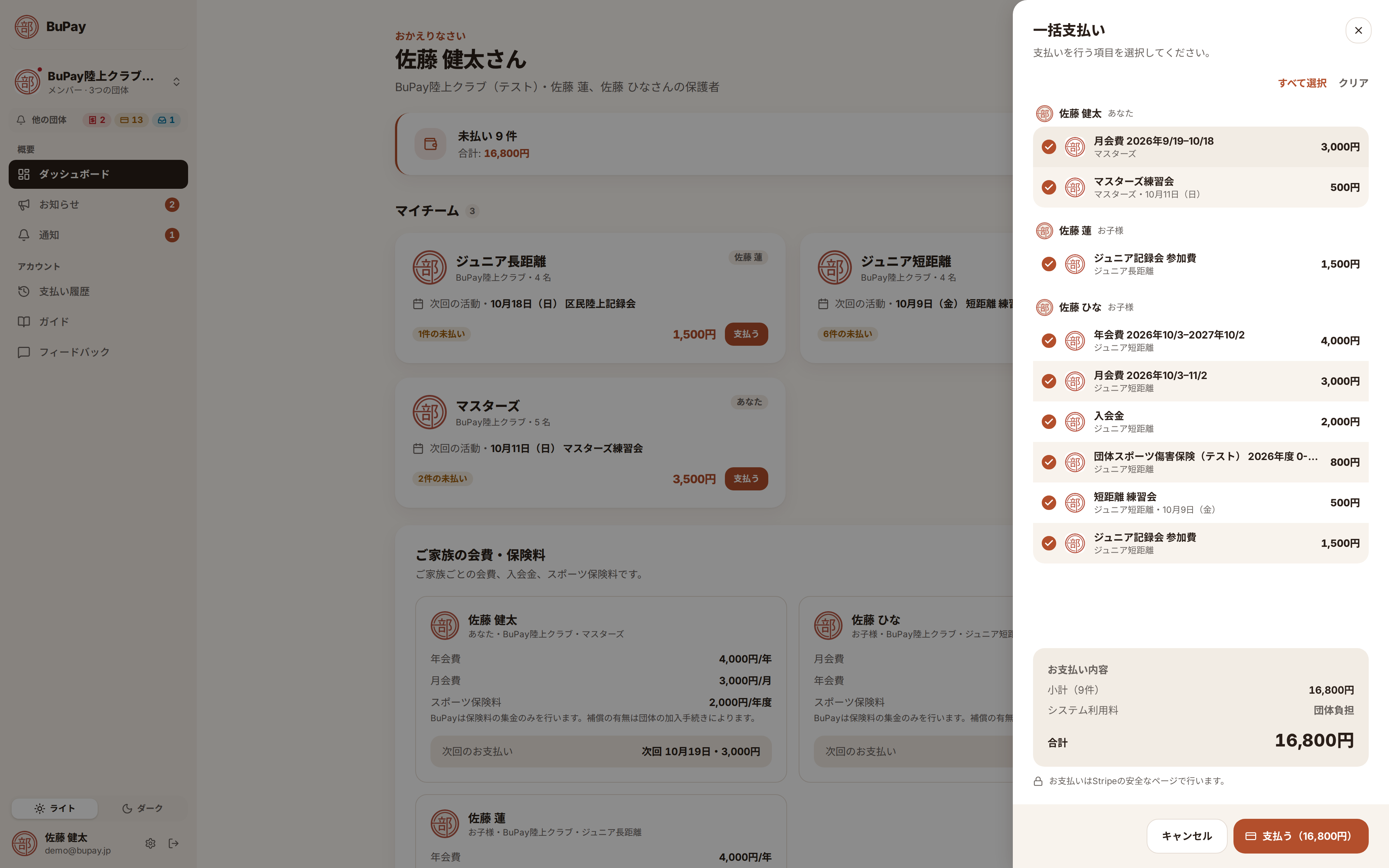Expand the BuPay陸上クラブ organization switcher
Image resolution: width=1389 pixels, height=868 pixels.
pos(98,81)
